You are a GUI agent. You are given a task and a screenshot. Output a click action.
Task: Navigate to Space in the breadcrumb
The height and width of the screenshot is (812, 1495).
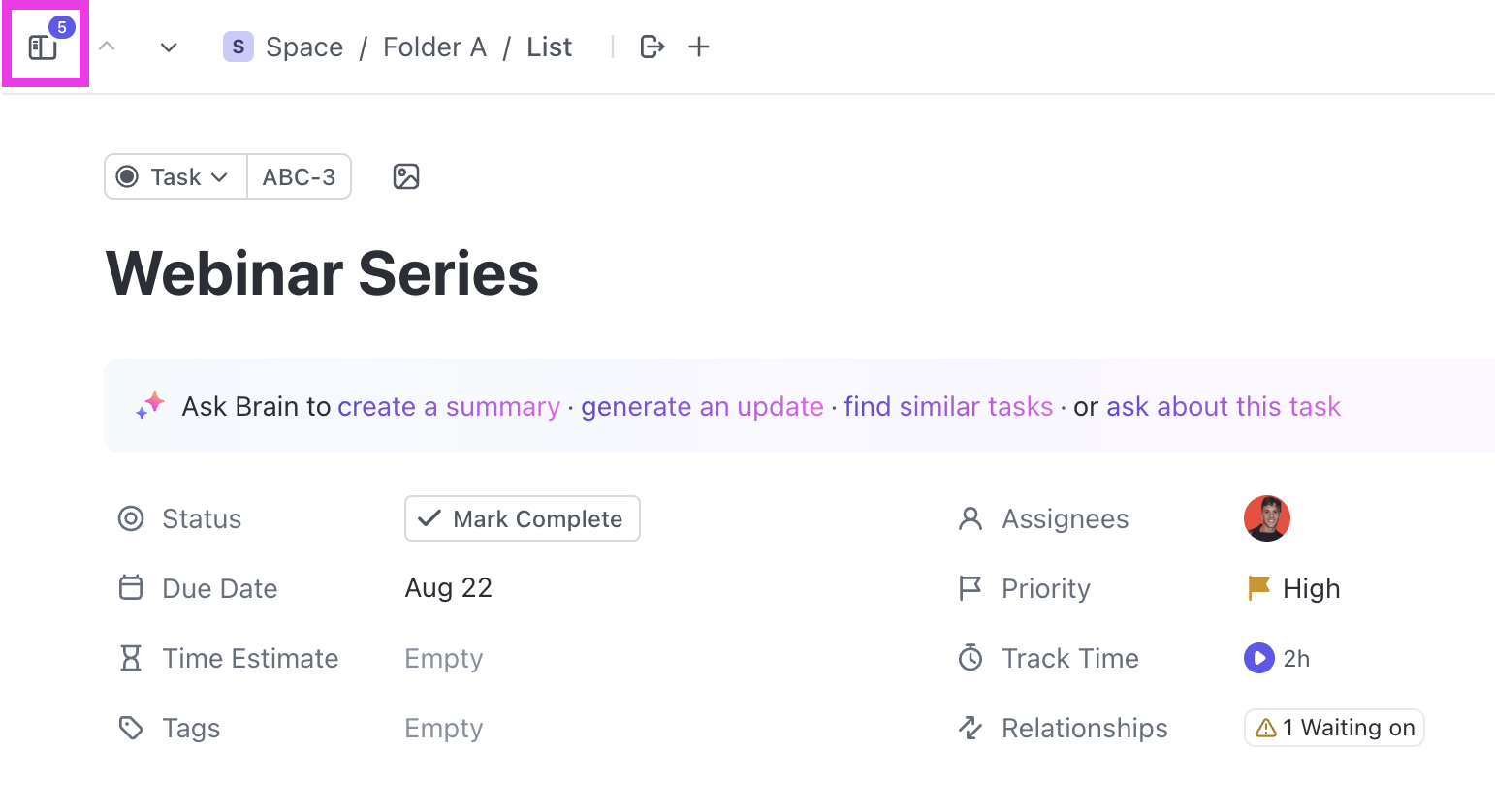[x=303, y=47]
